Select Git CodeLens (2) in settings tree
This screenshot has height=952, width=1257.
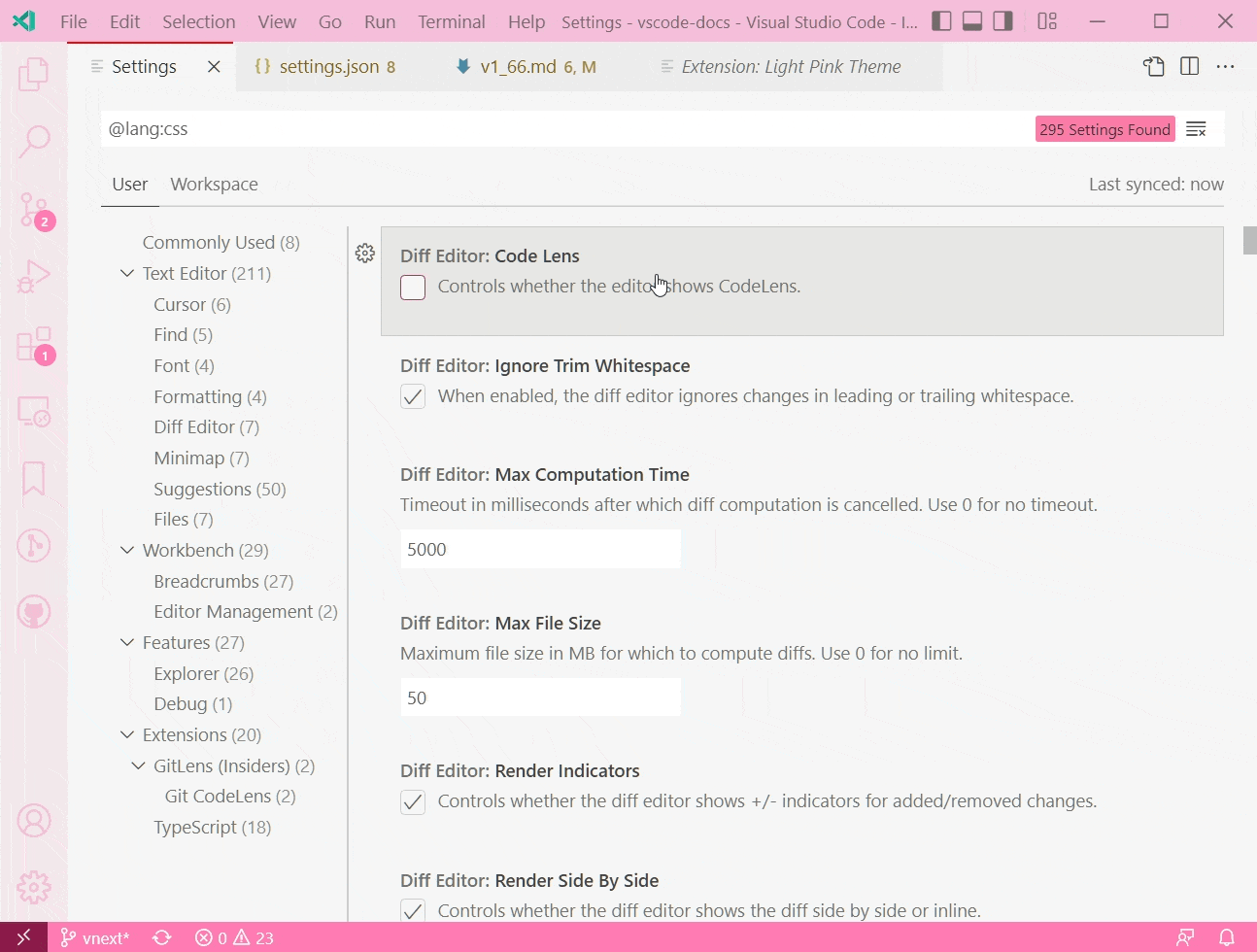[230, 796]
